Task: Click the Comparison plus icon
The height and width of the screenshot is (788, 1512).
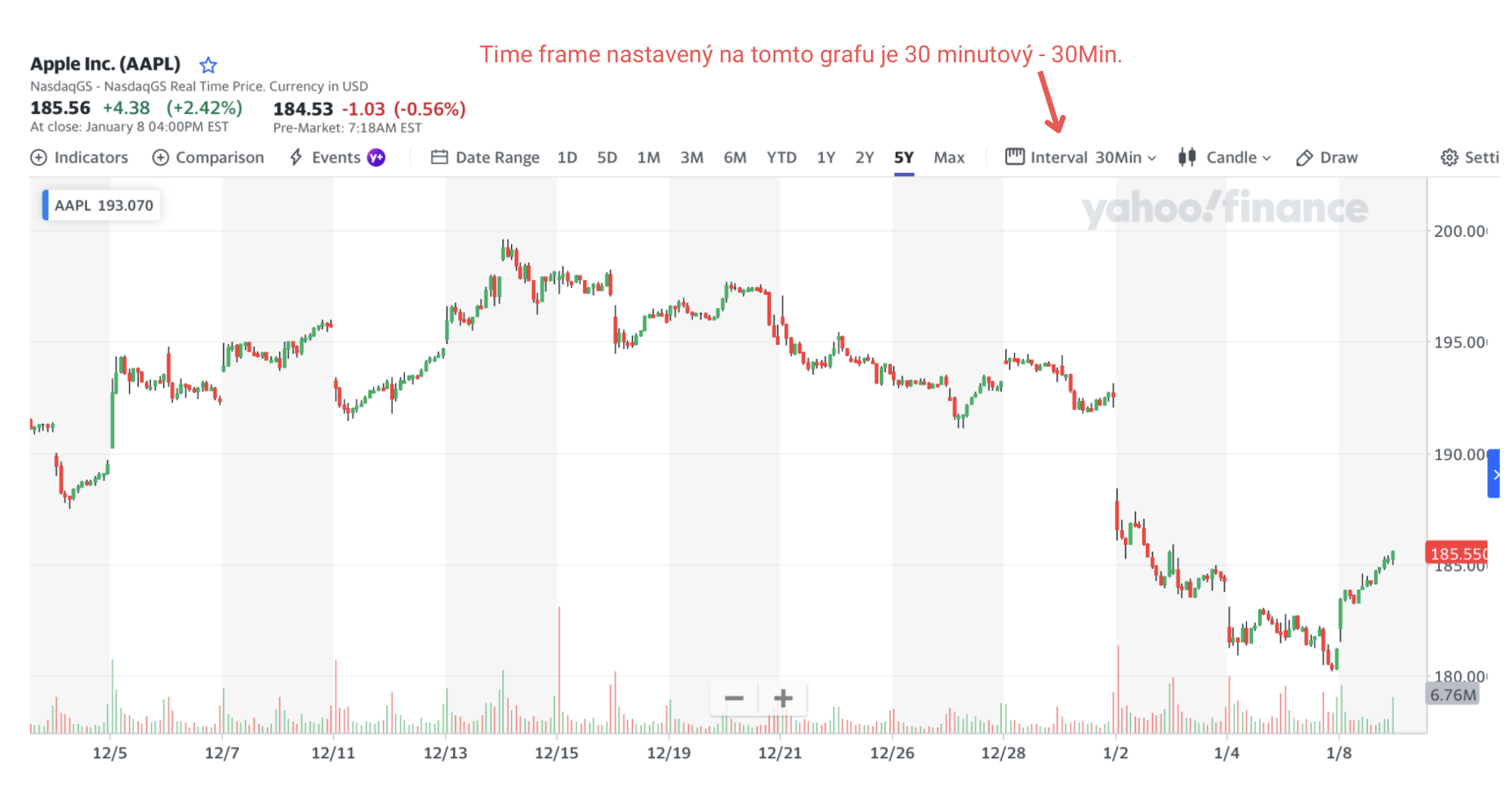Action: click(x=161, y=158)
